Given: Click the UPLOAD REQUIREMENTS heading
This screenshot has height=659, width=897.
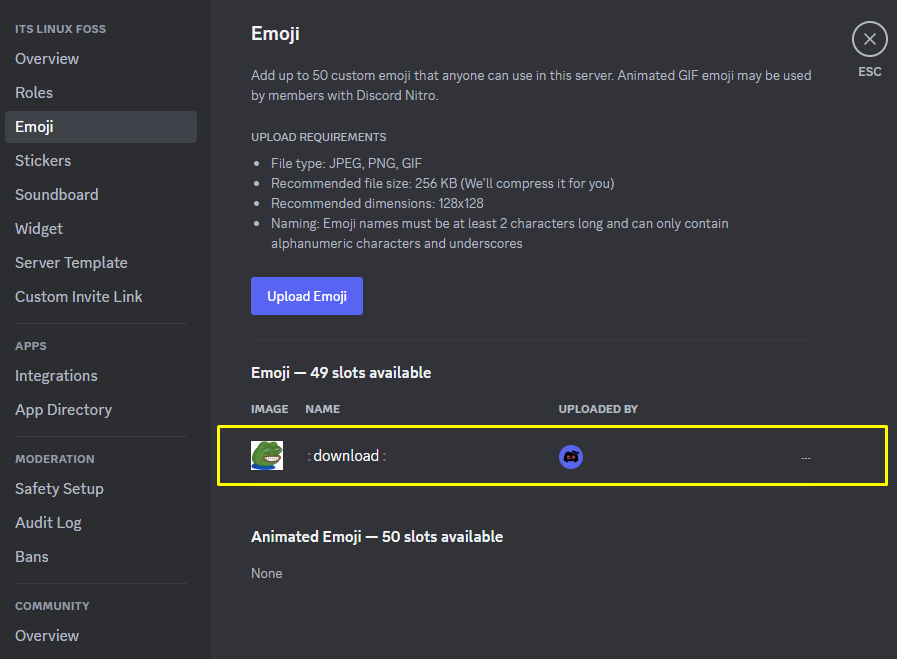Looking at the screenshot, I should [x=319, y=137].
